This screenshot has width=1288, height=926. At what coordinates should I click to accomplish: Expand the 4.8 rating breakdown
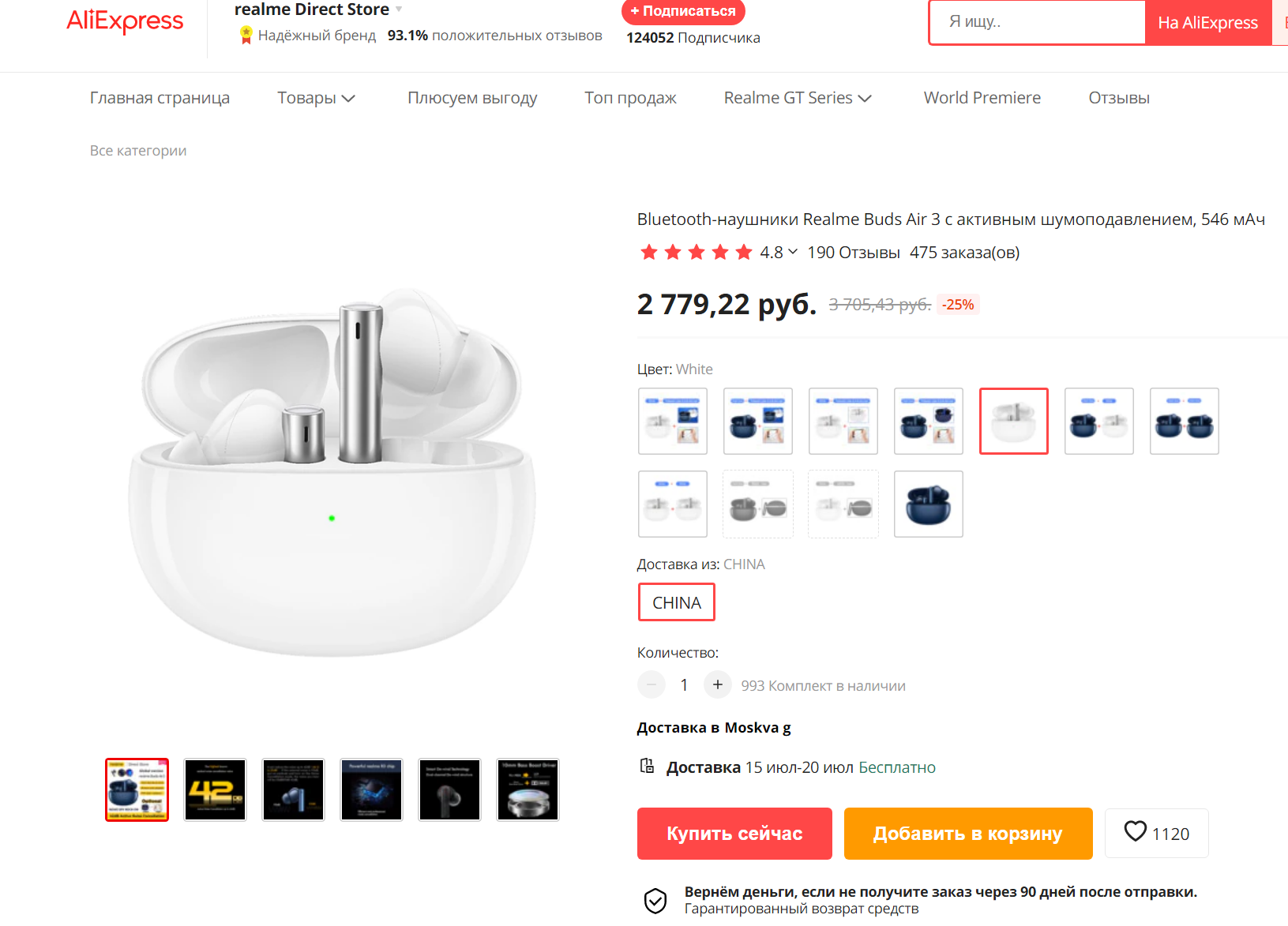(792, 252)
